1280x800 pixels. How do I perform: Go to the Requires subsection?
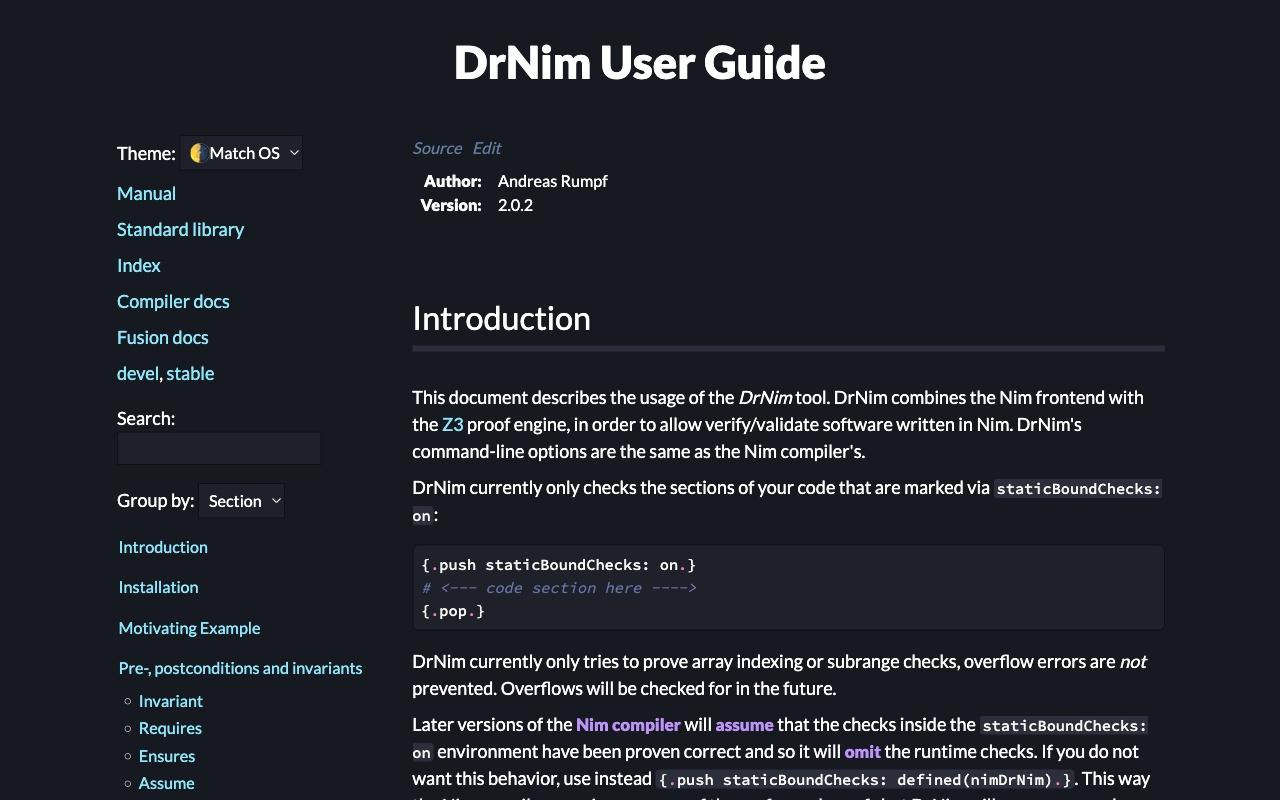pos(170,728)
